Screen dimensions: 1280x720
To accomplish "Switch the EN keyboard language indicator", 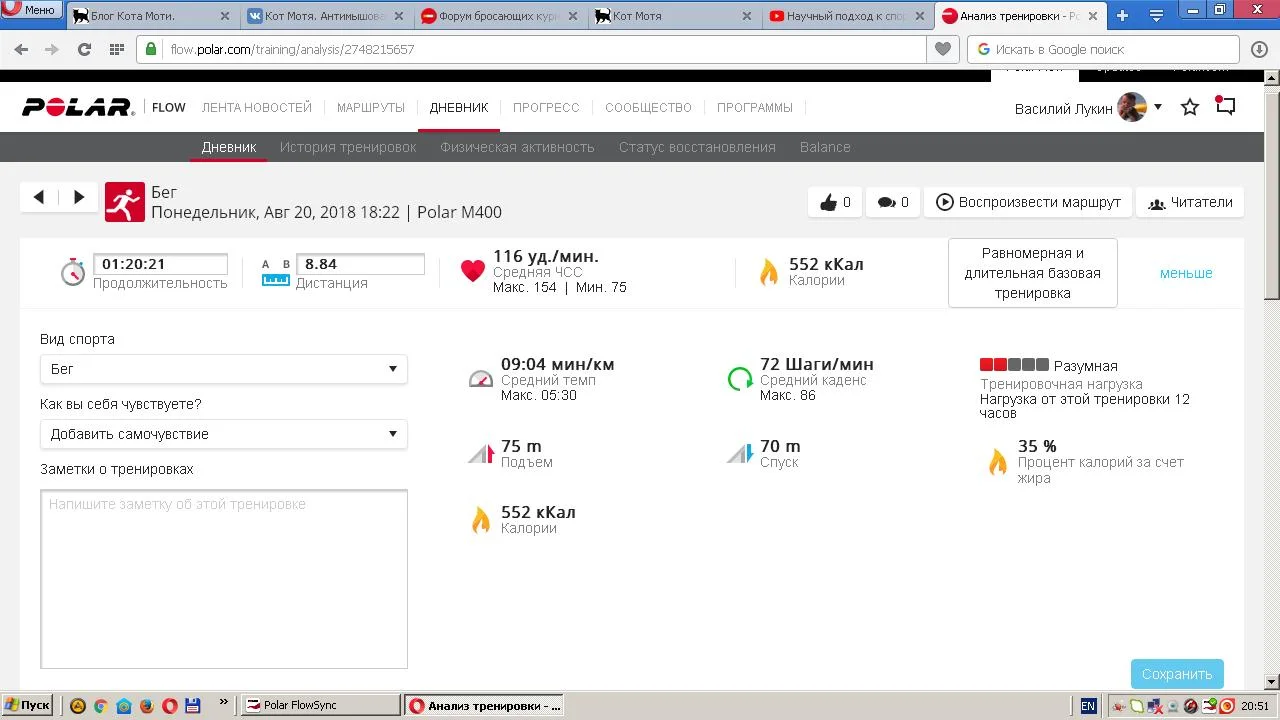I will 1088,706.
